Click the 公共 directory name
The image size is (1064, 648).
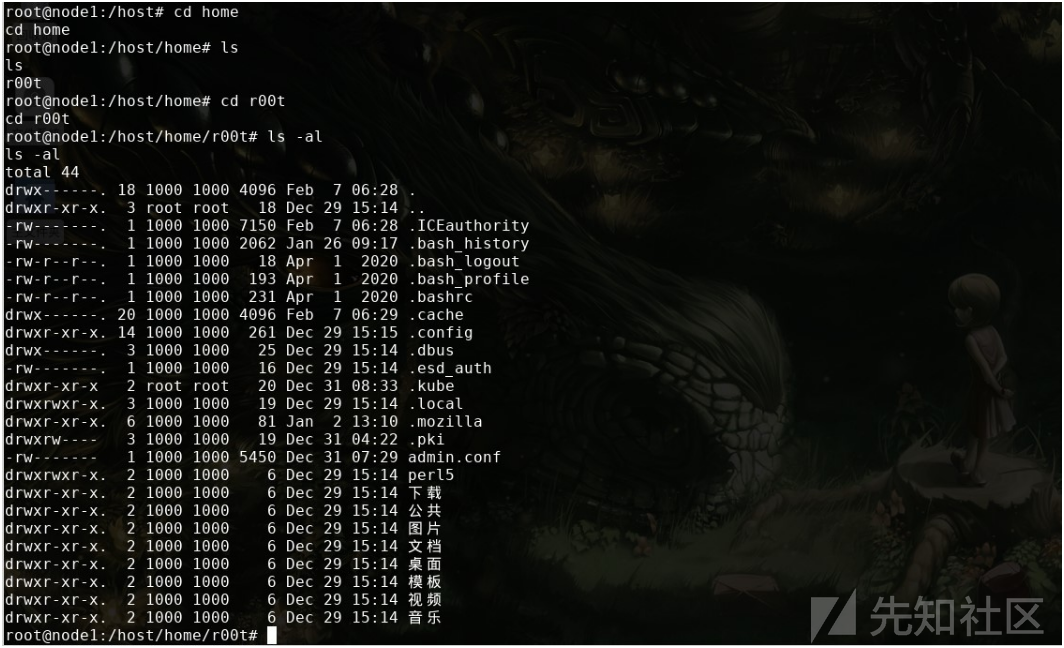point(425,510)
